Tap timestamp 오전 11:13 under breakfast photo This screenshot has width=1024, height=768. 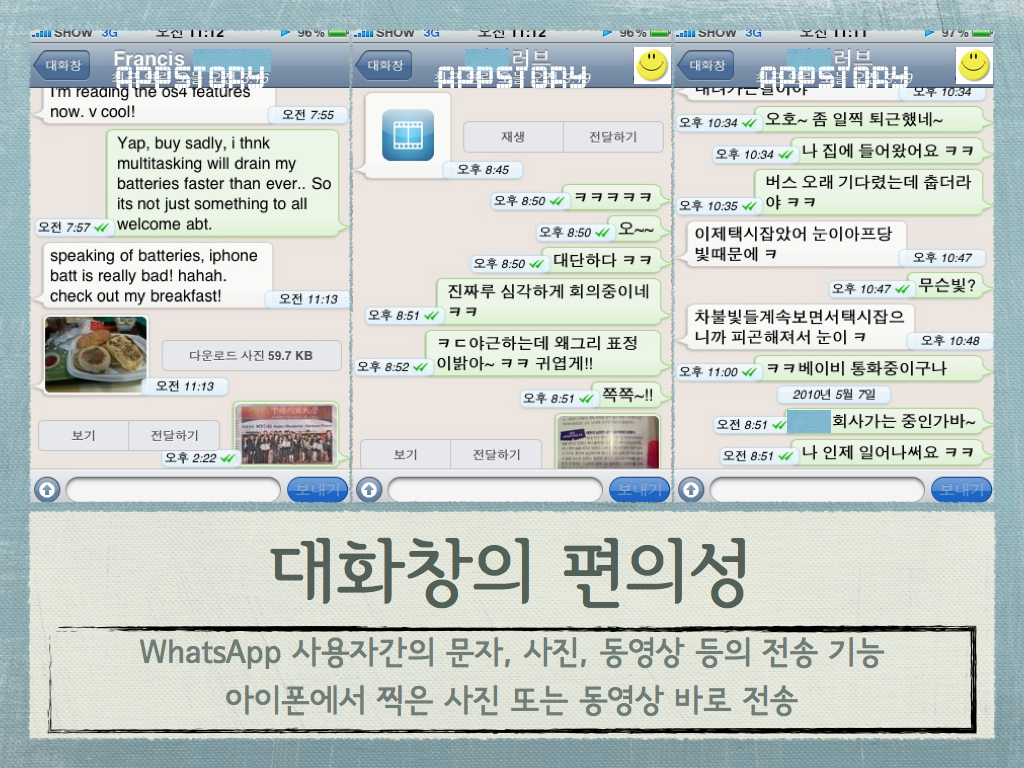click(185, 387)
